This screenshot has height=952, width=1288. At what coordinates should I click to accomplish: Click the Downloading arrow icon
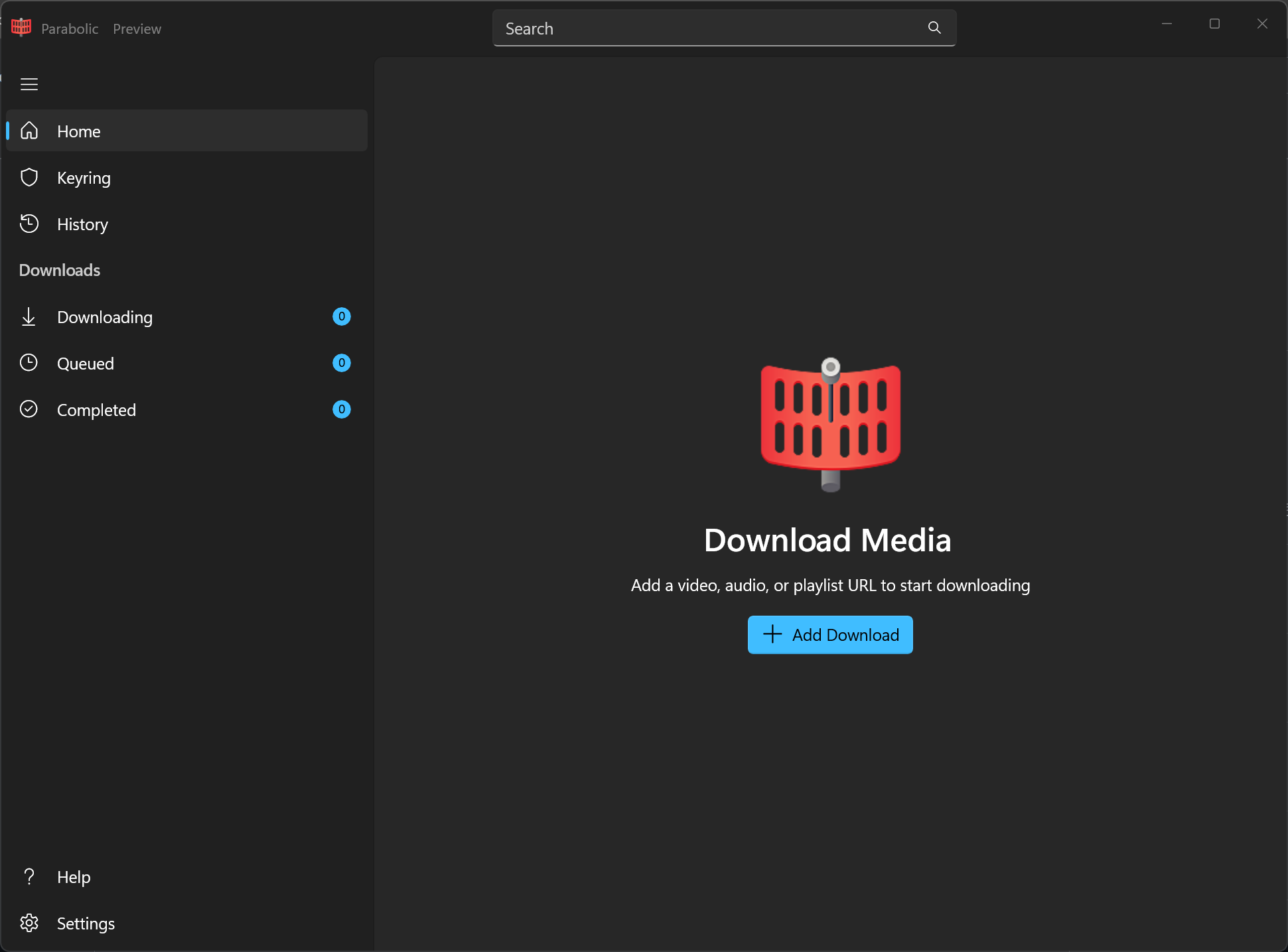coord(29,316)
